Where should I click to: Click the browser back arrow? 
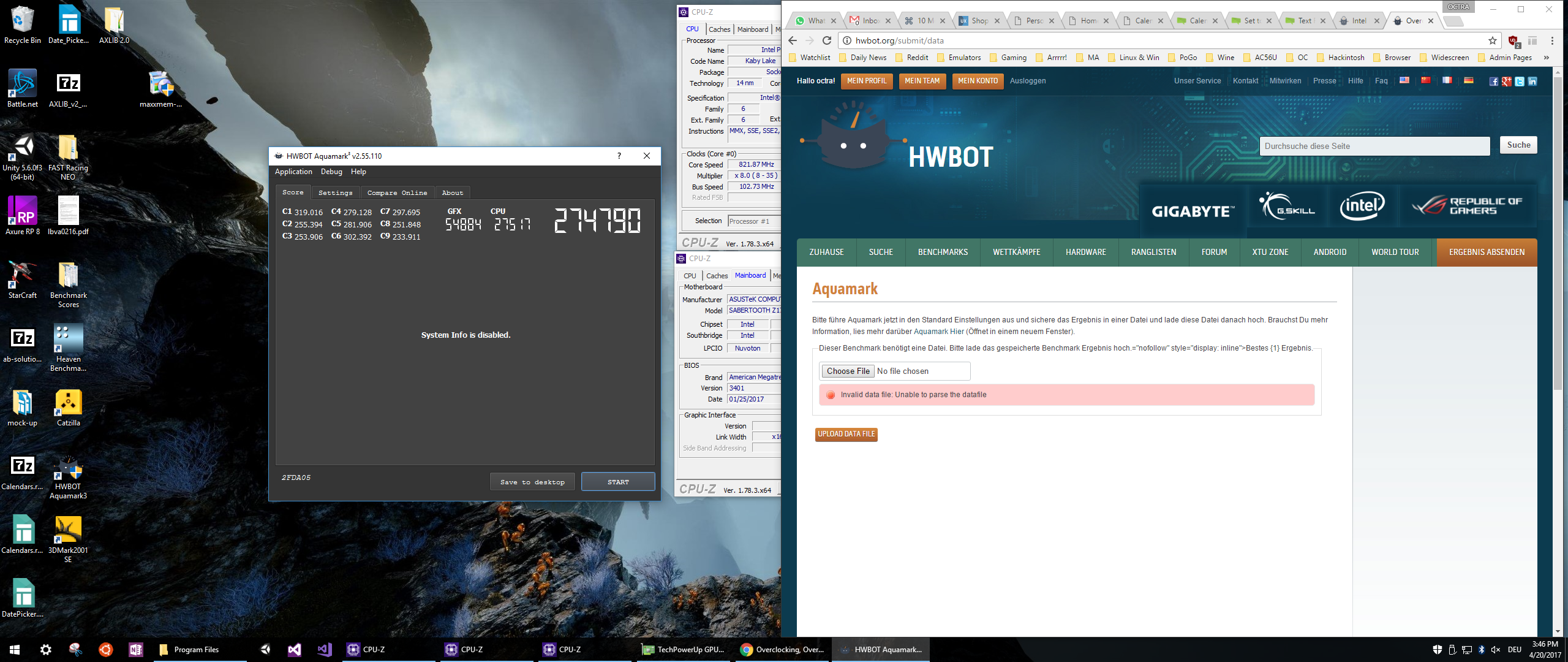(792, 40)
